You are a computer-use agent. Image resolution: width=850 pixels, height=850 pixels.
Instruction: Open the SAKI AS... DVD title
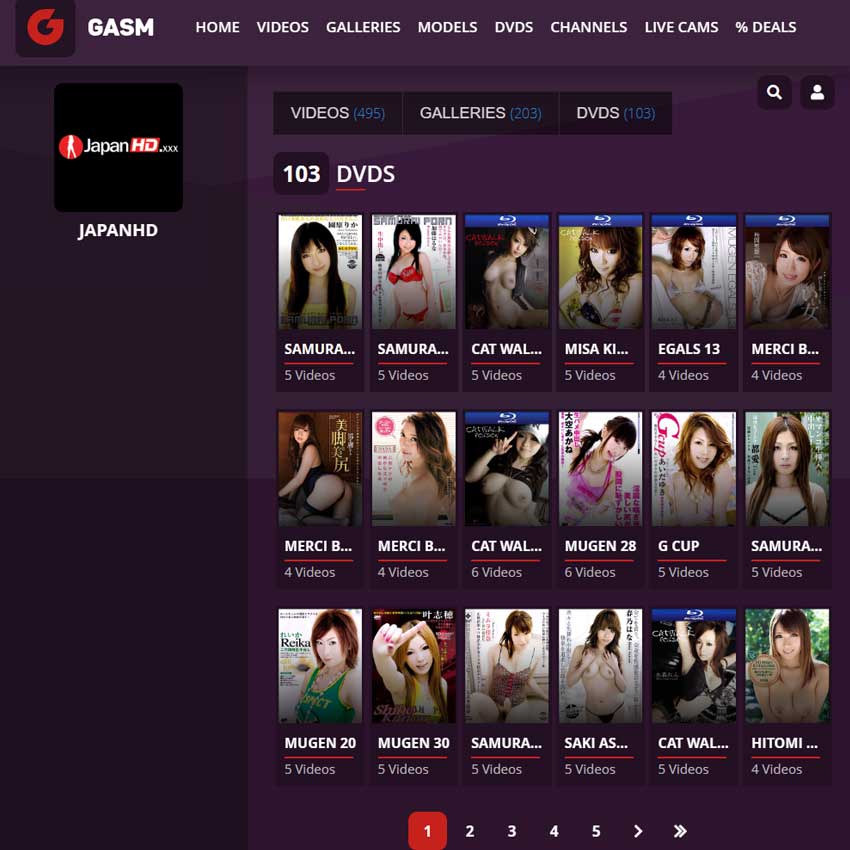pyautogui.click(x=596, y=743)
